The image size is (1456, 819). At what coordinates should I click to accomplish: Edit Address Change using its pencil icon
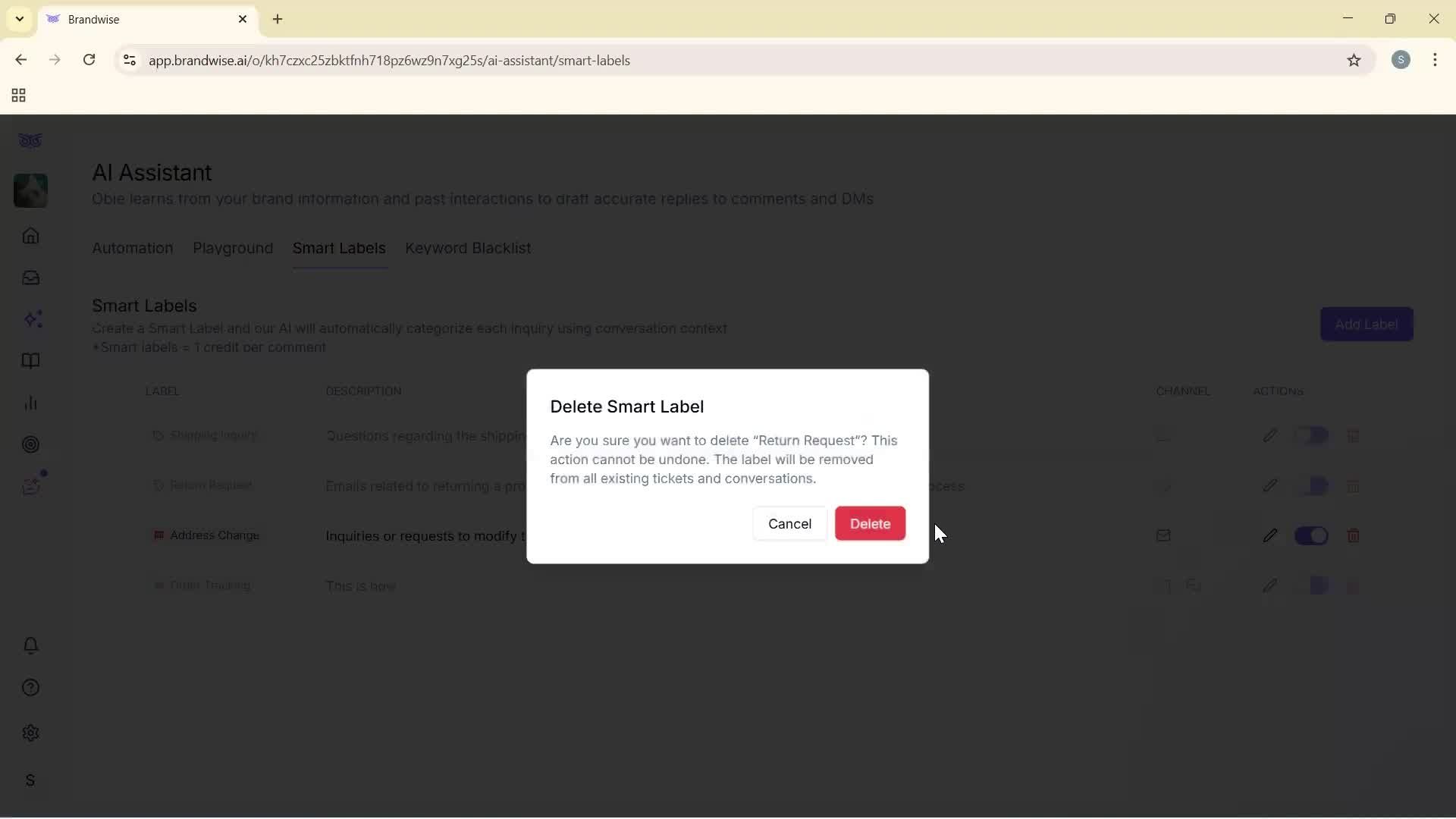coord(1270,535)
